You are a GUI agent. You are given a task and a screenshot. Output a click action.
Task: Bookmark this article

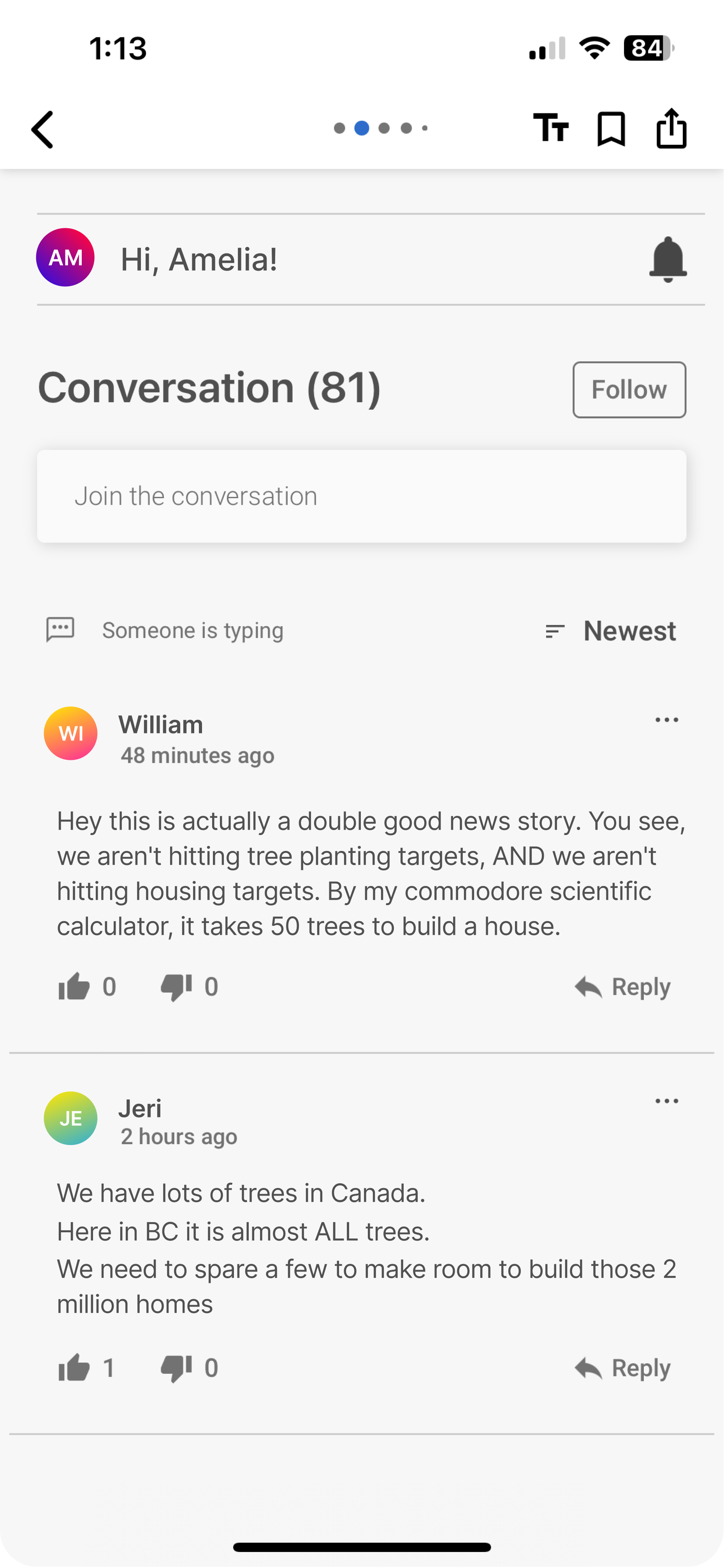point(611,129)
